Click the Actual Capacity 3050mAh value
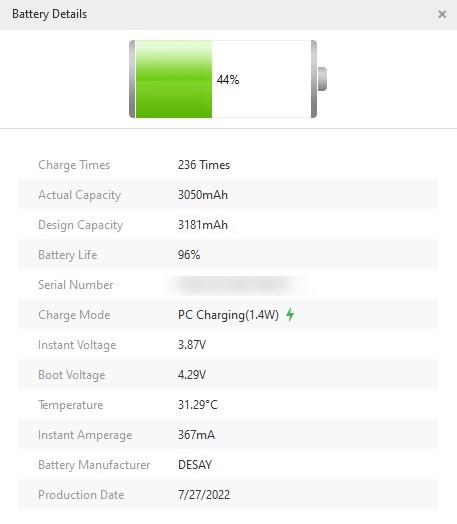 (203, 195)
